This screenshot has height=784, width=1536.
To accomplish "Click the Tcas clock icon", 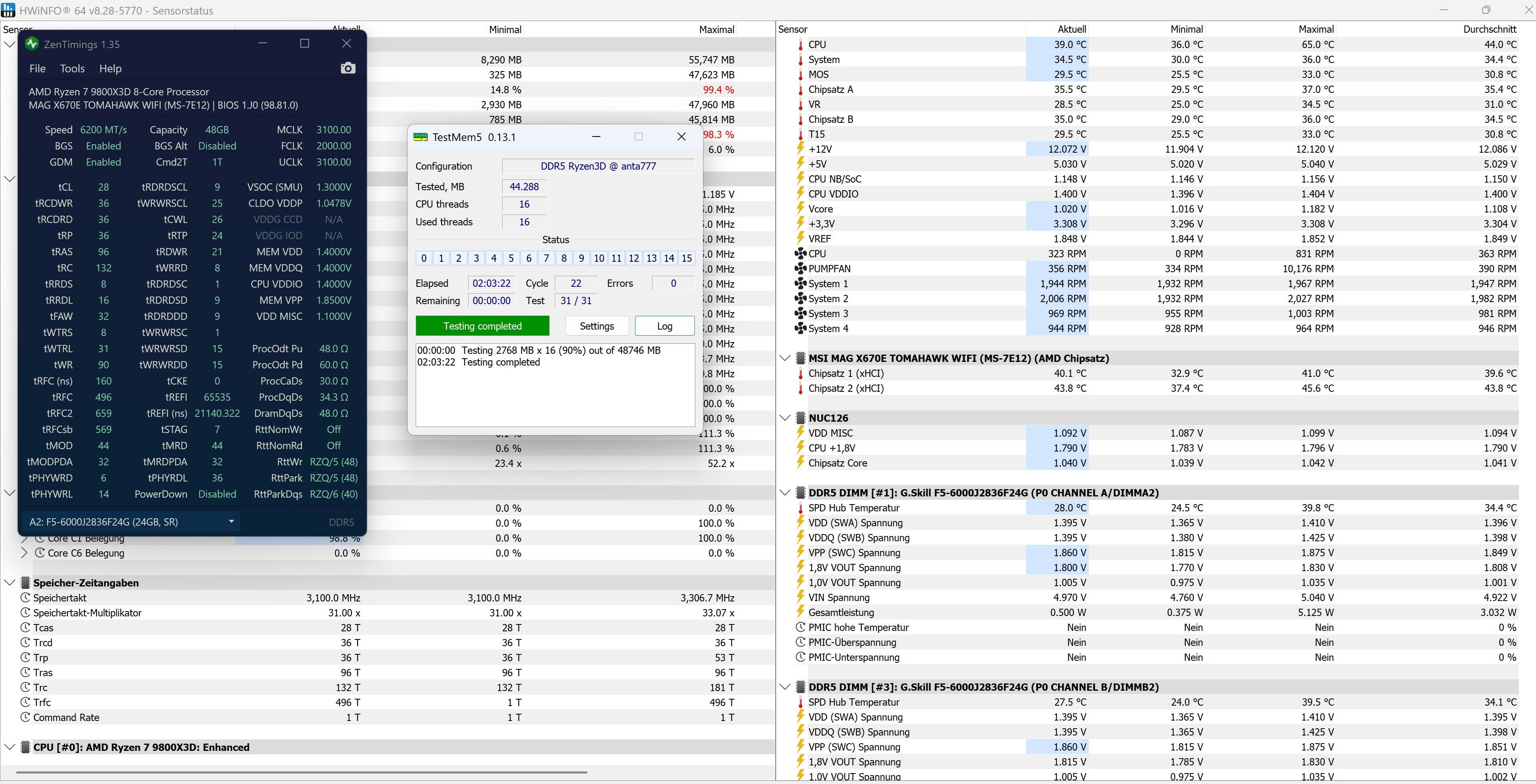I will (x=25, y=628).
